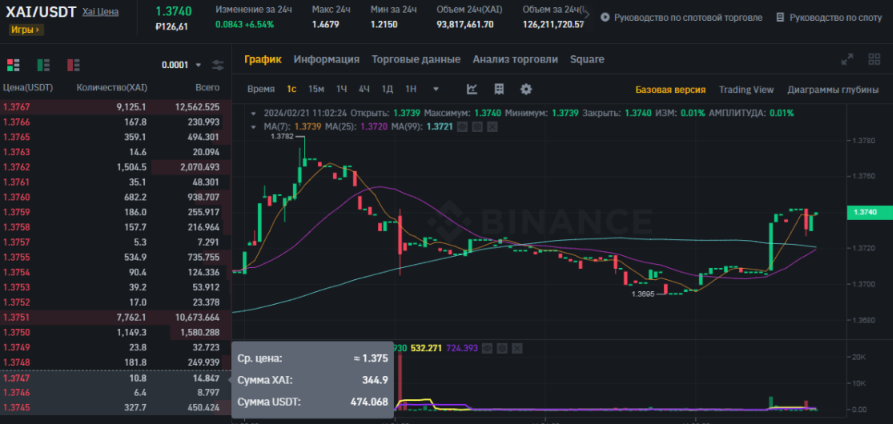Click the Количество(XAI) column header
This screenshot has height=424, width=893.
(x=112, y=88)
